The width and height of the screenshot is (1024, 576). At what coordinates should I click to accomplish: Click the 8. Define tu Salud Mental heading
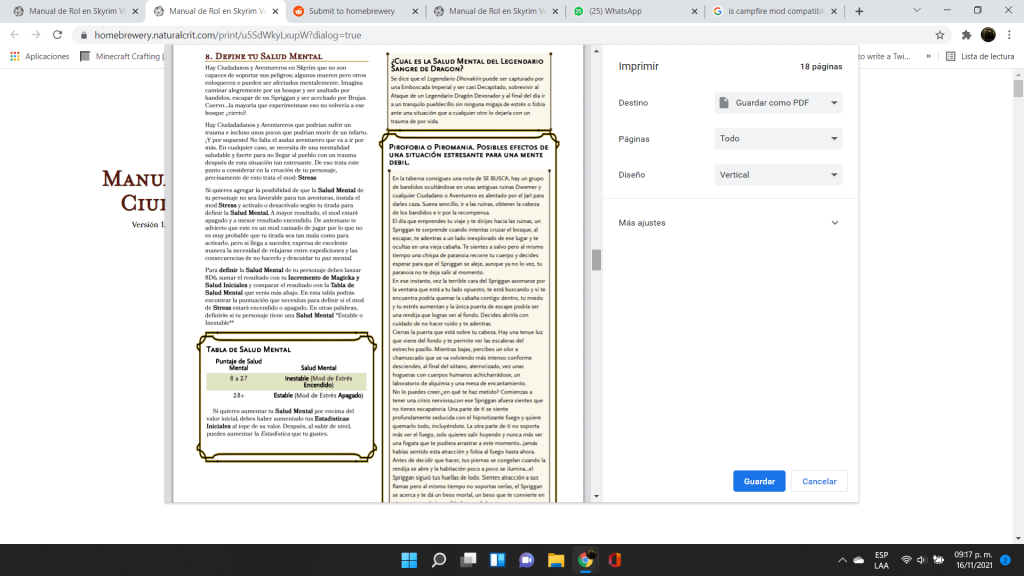click(264, 56)
